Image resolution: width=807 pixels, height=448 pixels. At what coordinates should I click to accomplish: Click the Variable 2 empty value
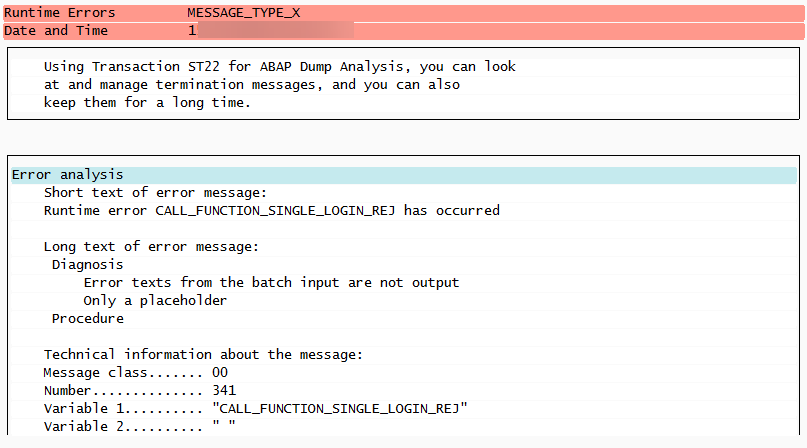pos(224,426)
